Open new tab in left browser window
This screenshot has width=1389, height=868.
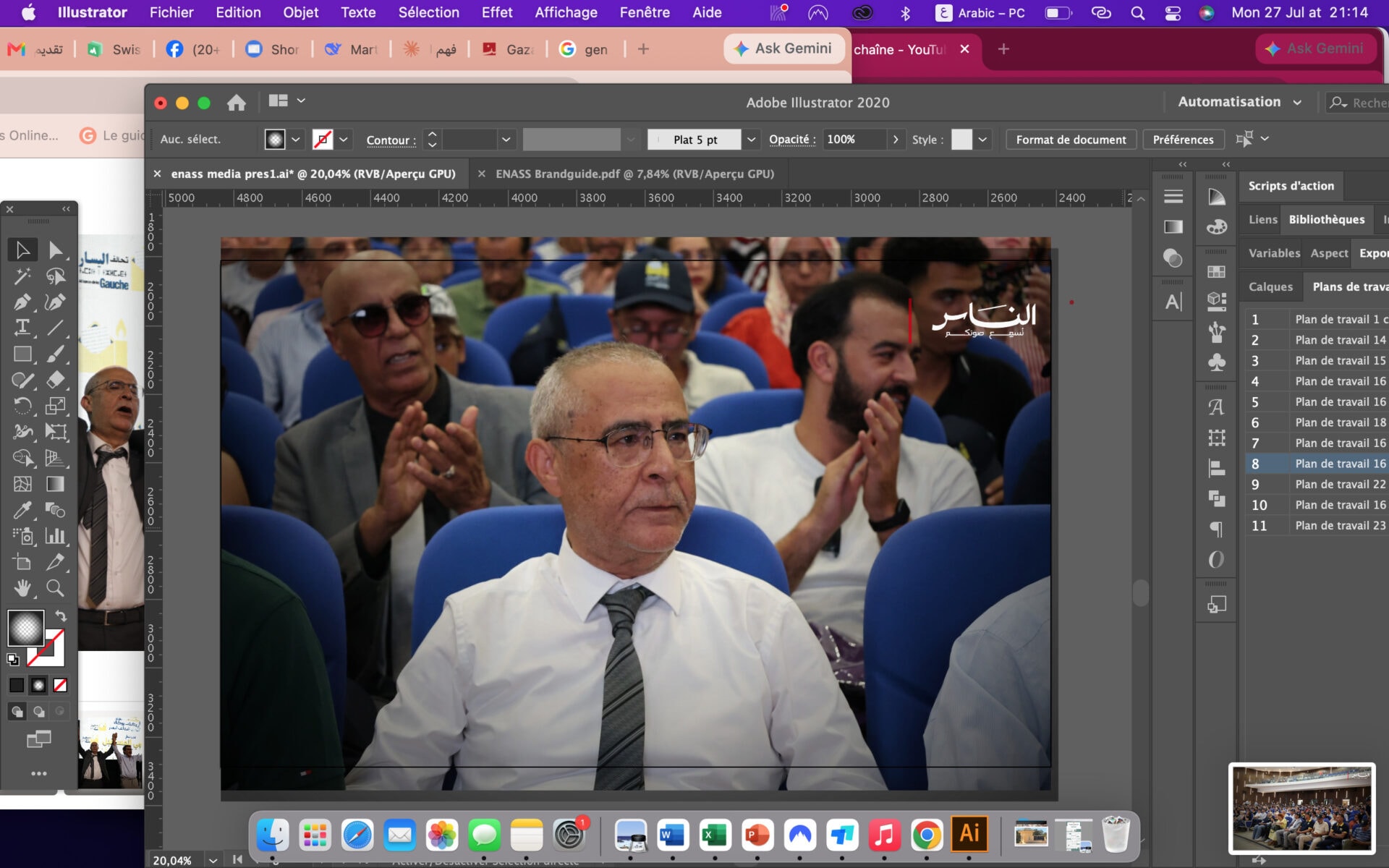coord(643,49)
